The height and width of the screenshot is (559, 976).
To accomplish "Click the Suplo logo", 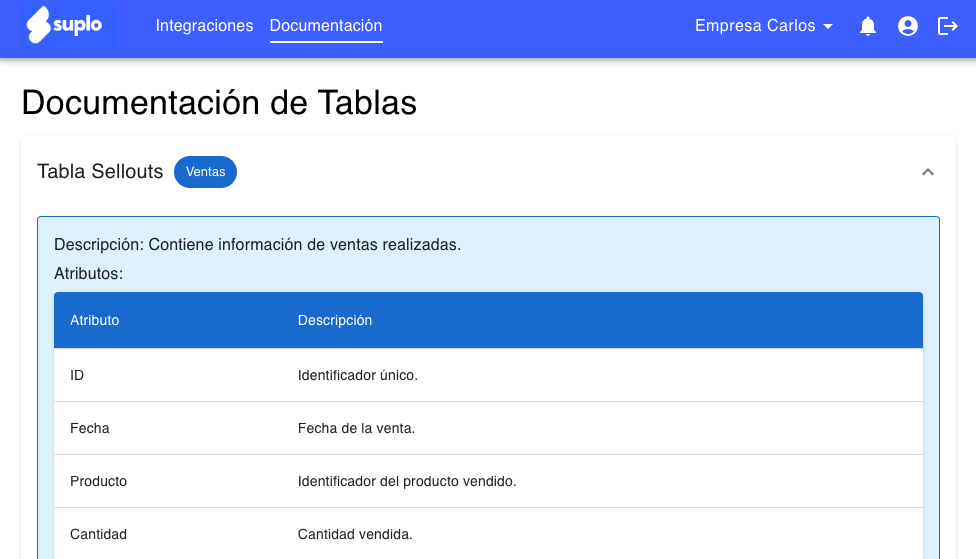I will 65,26.
